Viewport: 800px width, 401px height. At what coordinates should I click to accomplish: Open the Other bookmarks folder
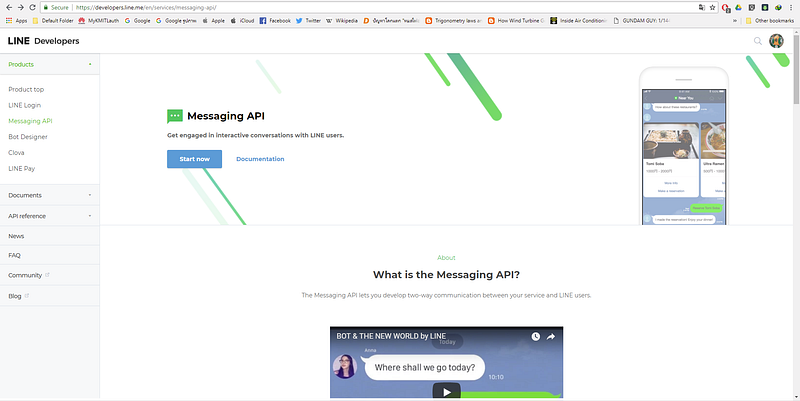point(769,21)
